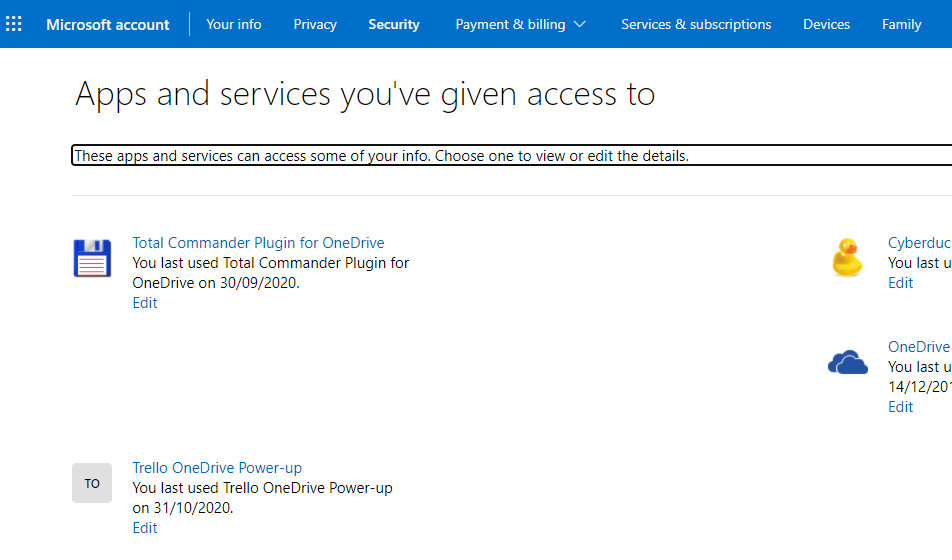This screenshot has width=952, height=560.
Task: Click the page heading Apps and services
Action: 365,94
